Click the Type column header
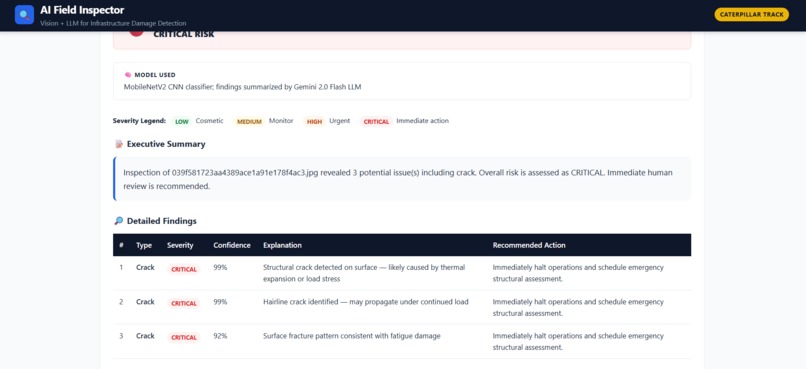Viewport: 806px width, 369px height. point(144,245)
